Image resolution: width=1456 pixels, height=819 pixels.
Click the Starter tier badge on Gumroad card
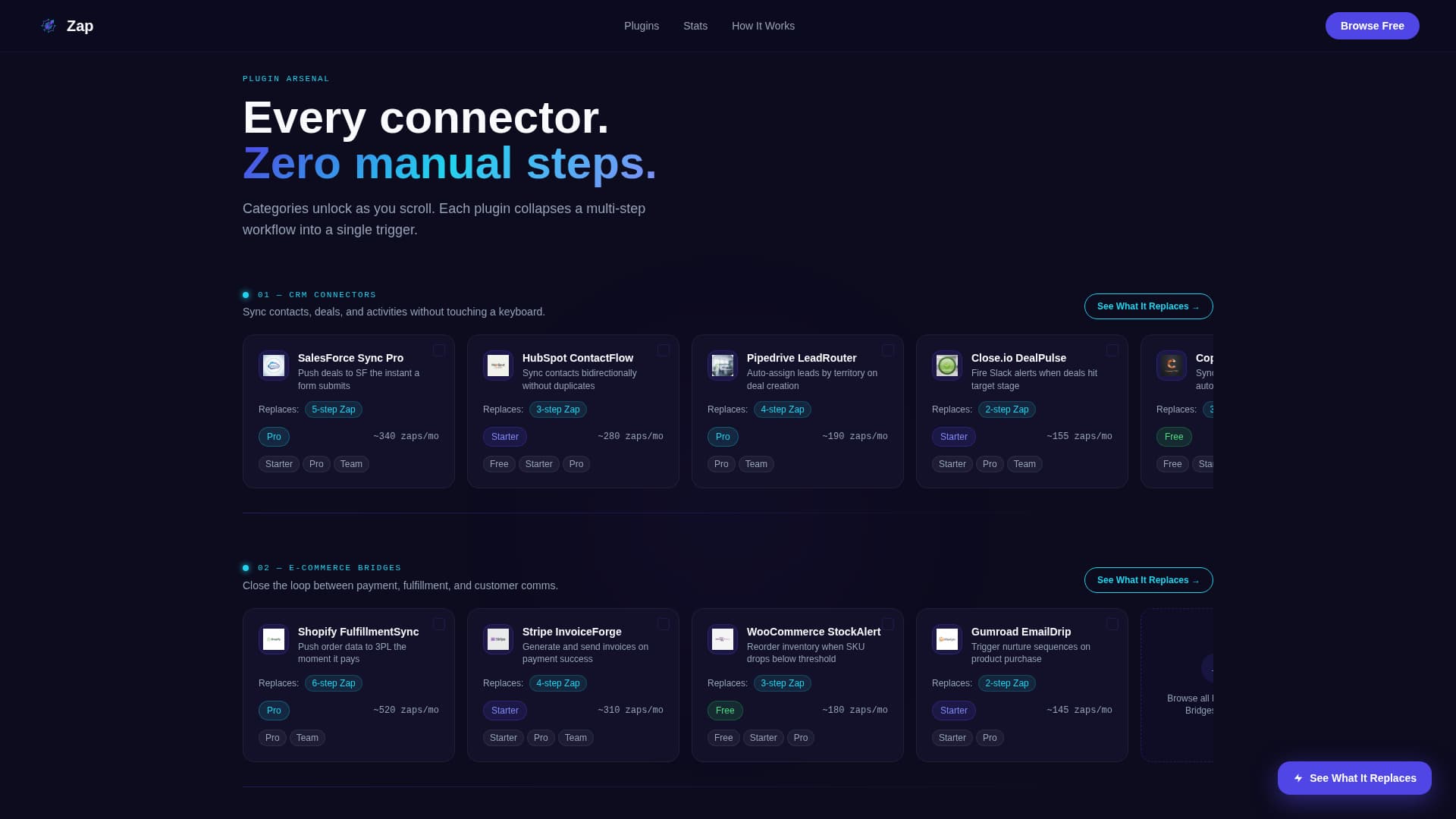point(954,711)
